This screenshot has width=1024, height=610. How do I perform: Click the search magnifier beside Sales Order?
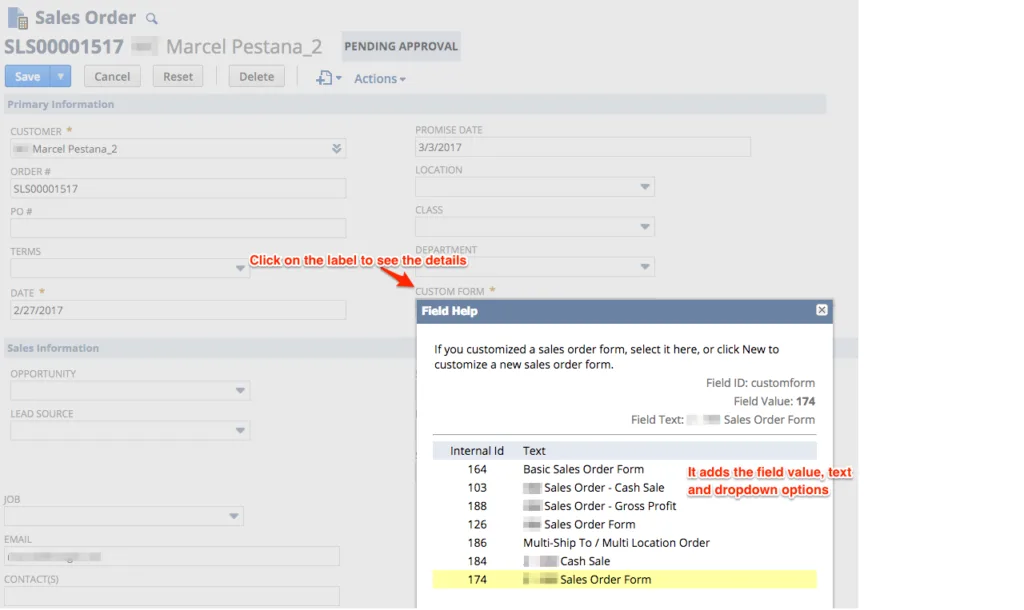152,18
